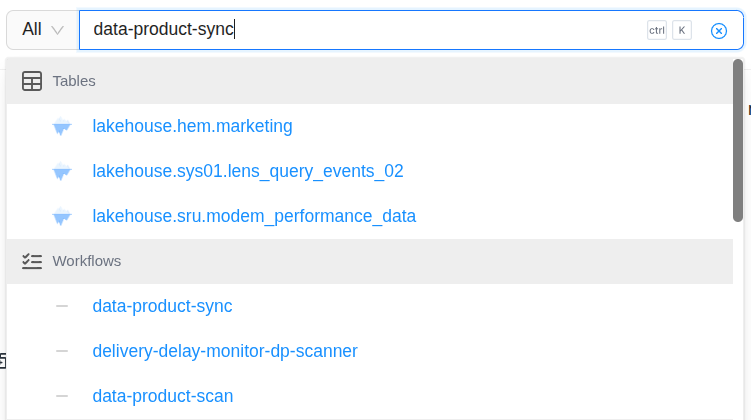Viewport: 751px width, 420px height.
Task: Click the dash icon beside data-product-scan
Action: tap(62, 396)
